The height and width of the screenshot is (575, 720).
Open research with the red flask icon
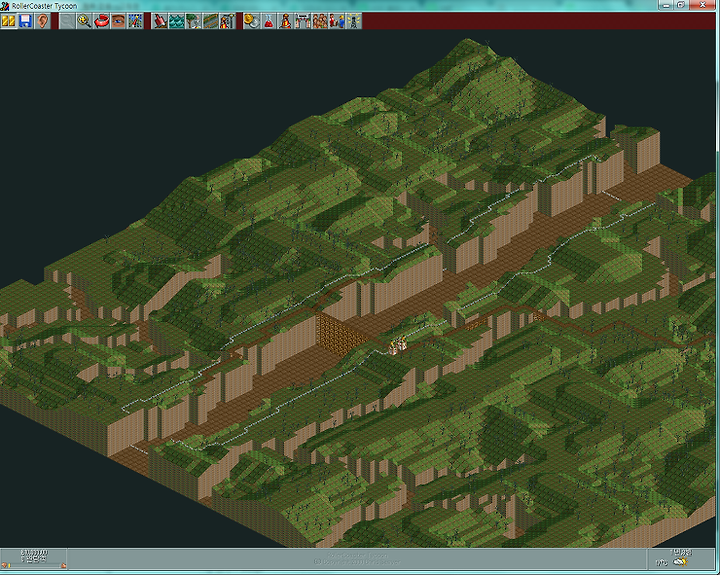[269, 21]
